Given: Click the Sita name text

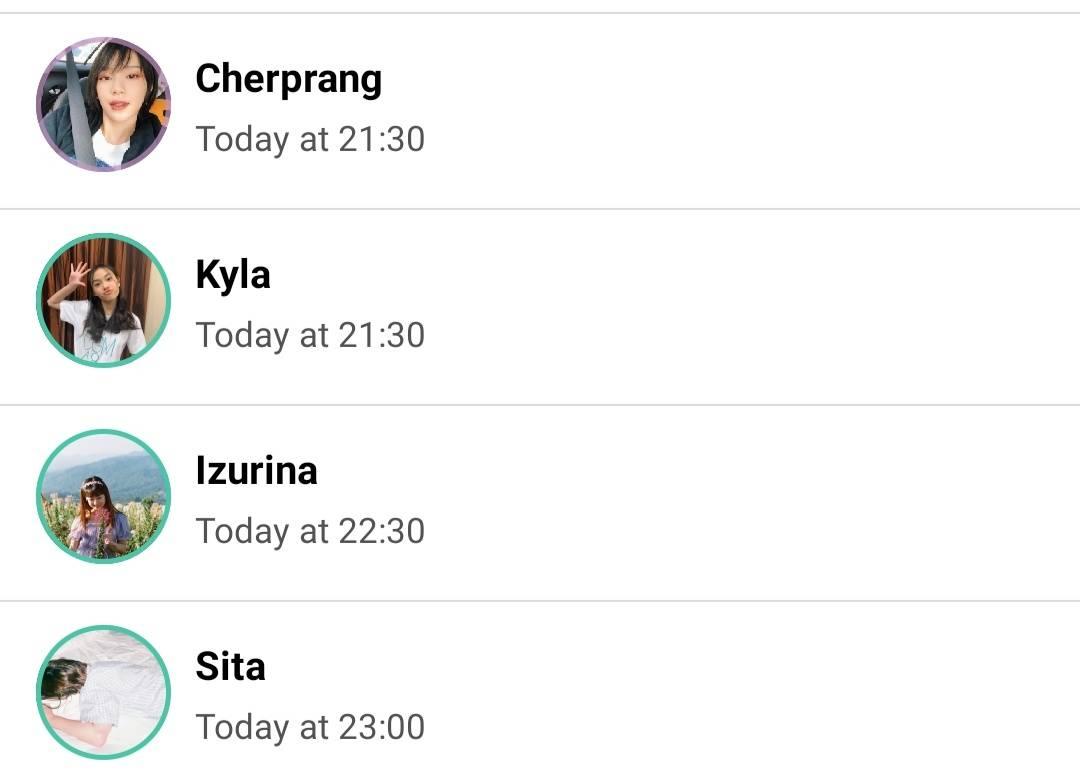Looking at the screenshot, I should 230,667.
